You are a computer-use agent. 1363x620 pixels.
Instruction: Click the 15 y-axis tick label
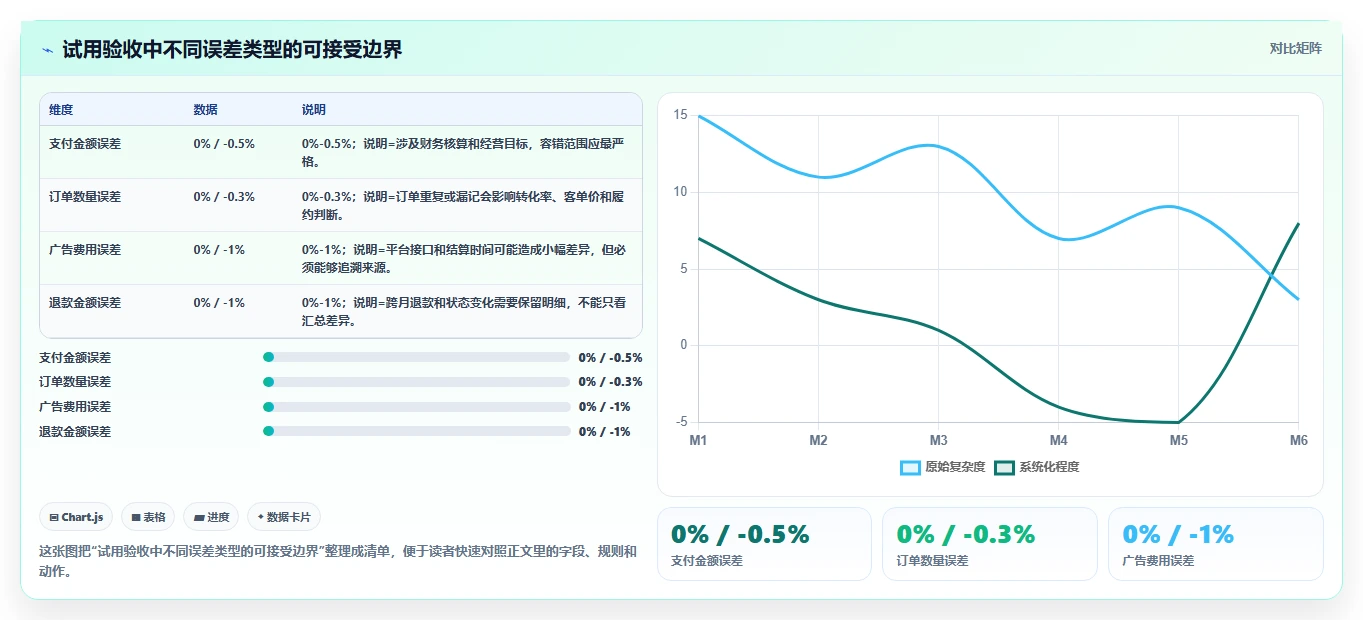680,116
